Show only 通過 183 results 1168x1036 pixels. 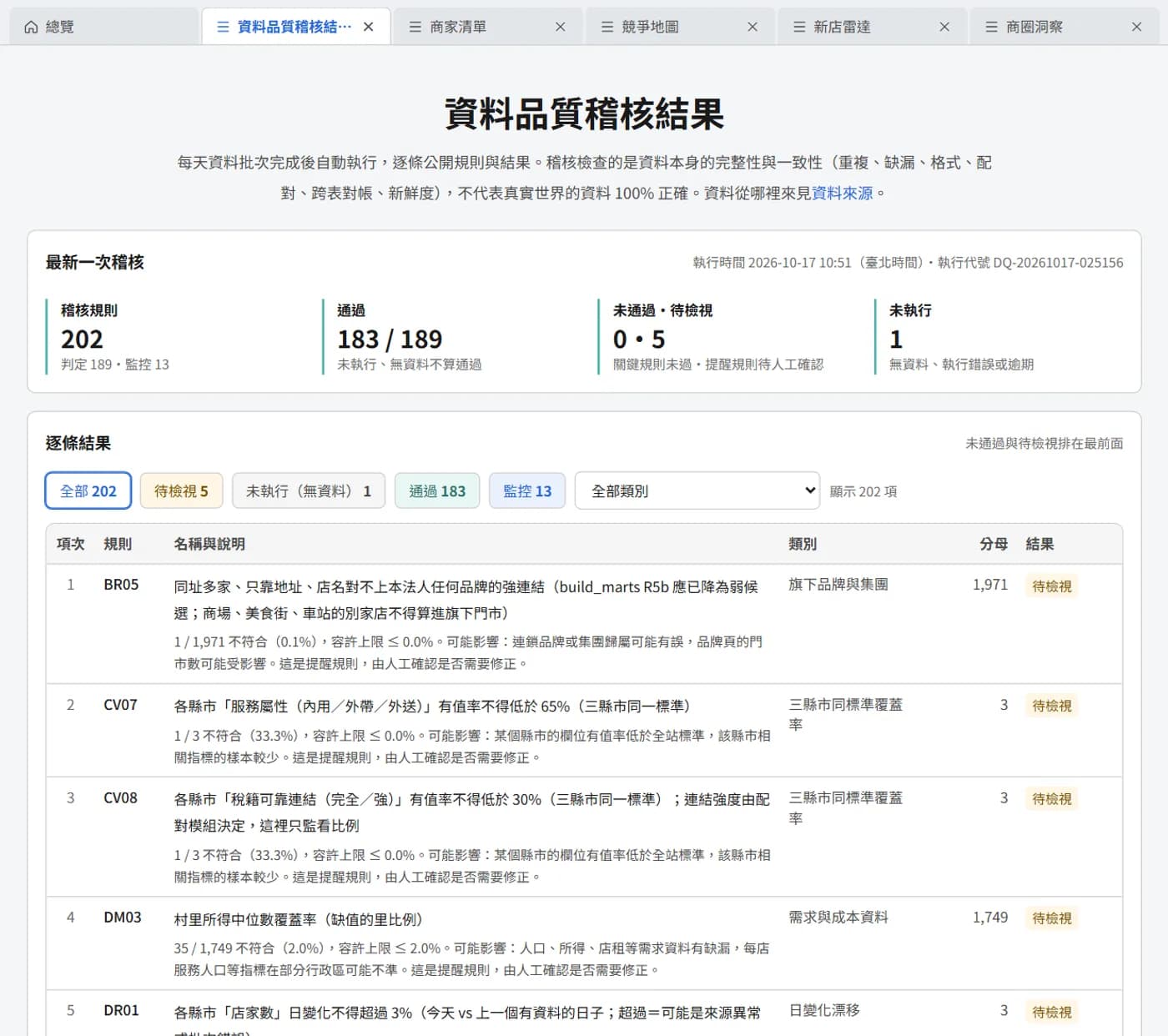pos(437,491)
